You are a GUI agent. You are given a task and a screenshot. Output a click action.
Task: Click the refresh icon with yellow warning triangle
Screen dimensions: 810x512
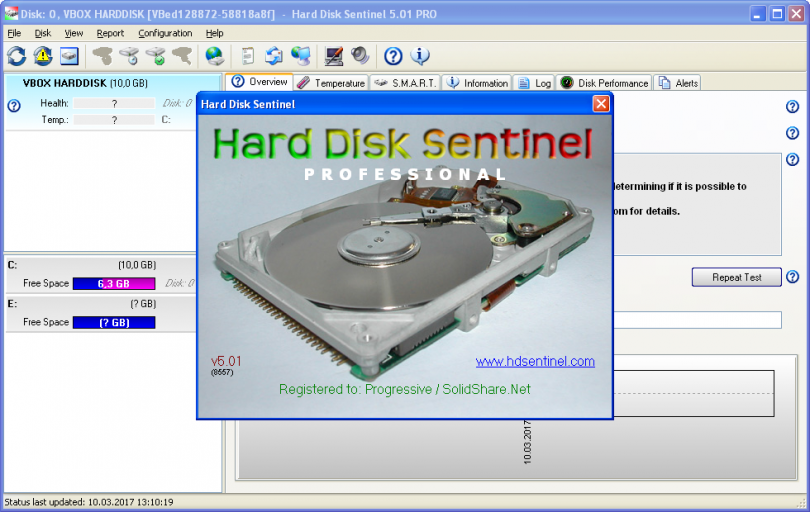click(43, 56)
